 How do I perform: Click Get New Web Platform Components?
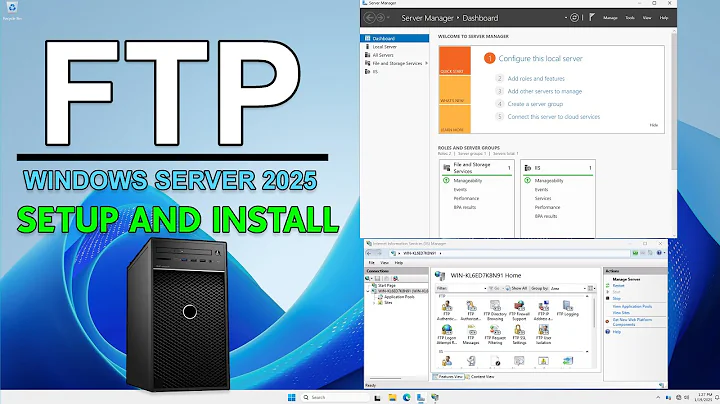[x=632, y=322]
